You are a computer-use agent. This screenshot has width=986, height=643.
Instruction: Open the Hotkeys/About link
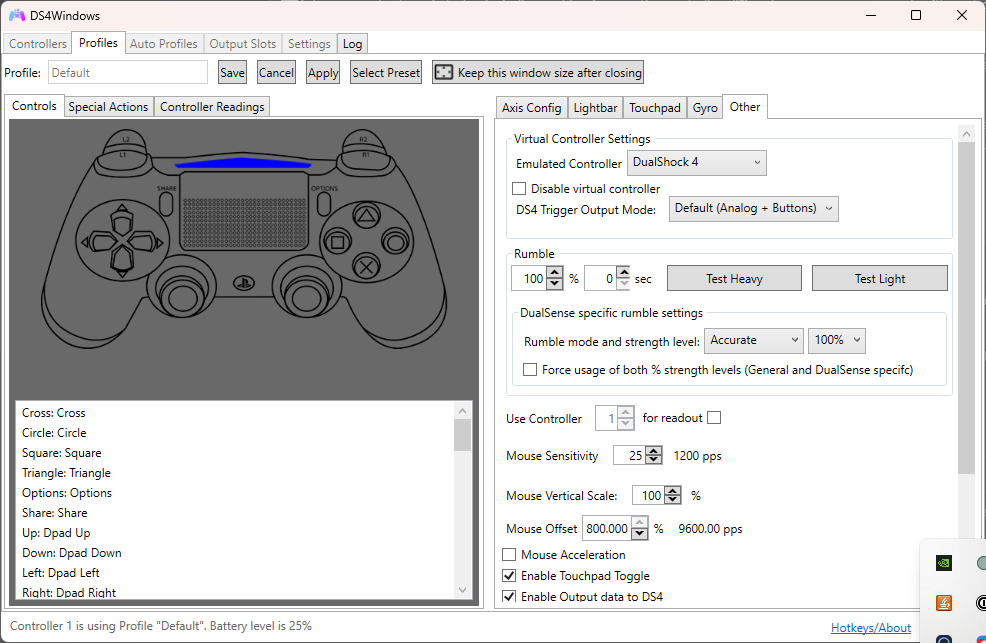pyautogui.click(x=871, y=627)
